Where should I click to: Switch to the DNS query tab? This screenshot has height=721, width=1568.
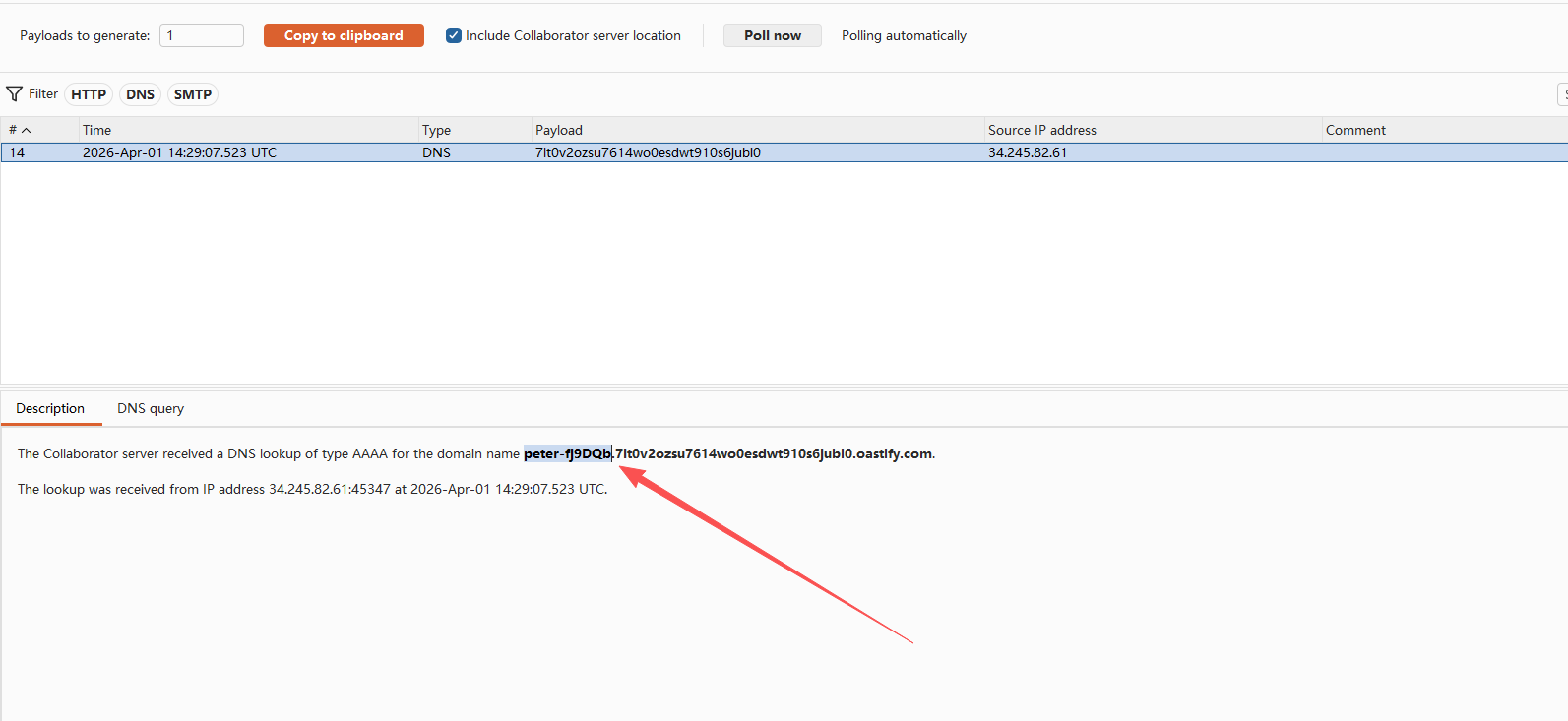(151, 408)
